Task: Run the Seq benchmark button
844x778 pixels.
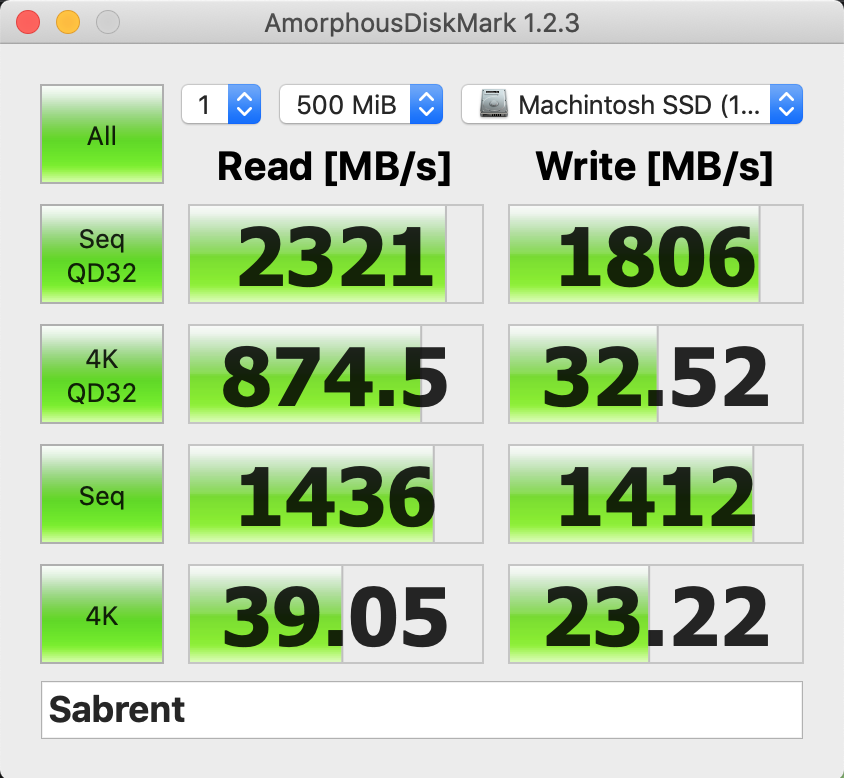Action: [102, 494]
